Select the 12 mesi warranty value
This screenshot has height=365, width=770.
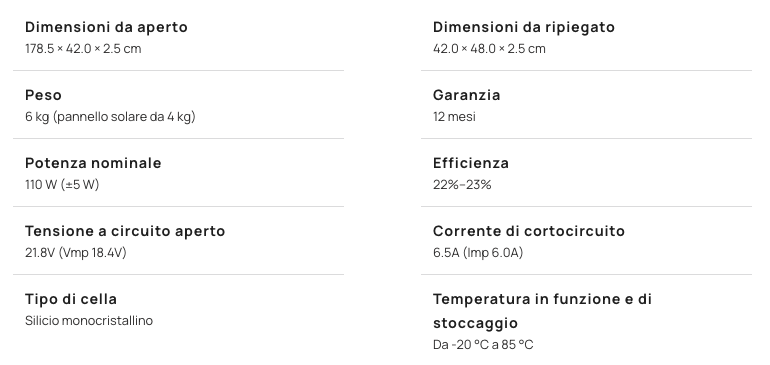(454, 117)
